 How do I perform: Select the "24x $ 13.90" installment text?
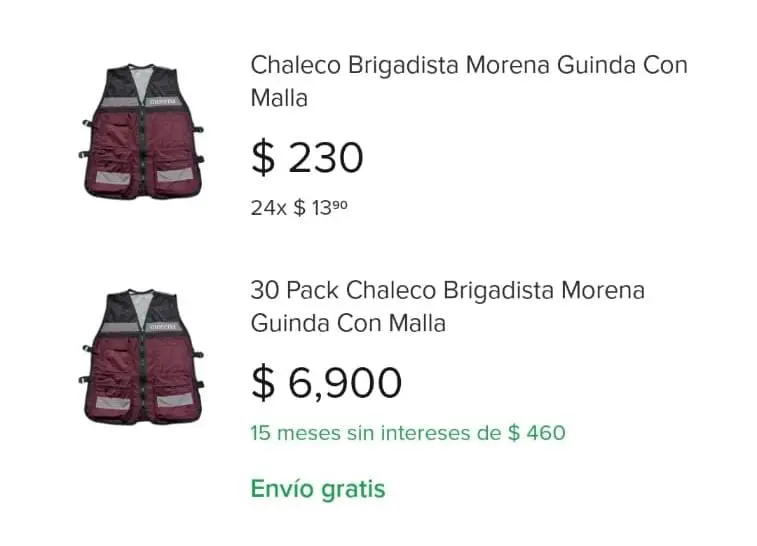pos(299,208)
